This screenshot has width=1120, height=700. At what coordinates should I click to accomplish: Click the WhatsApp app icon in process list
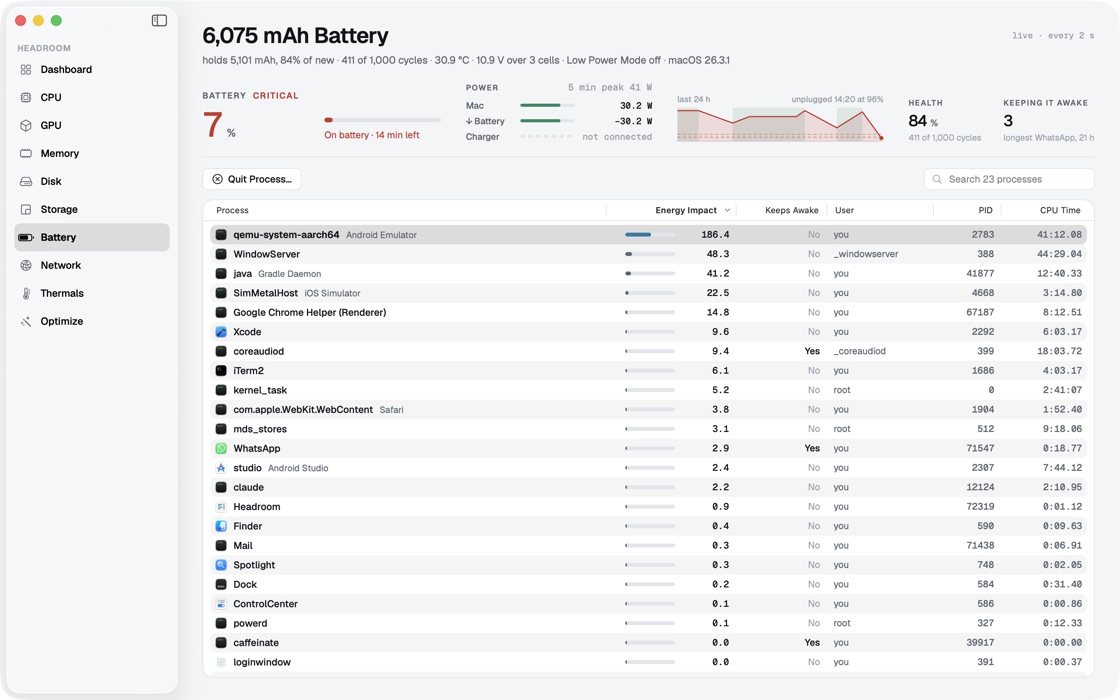221,449
